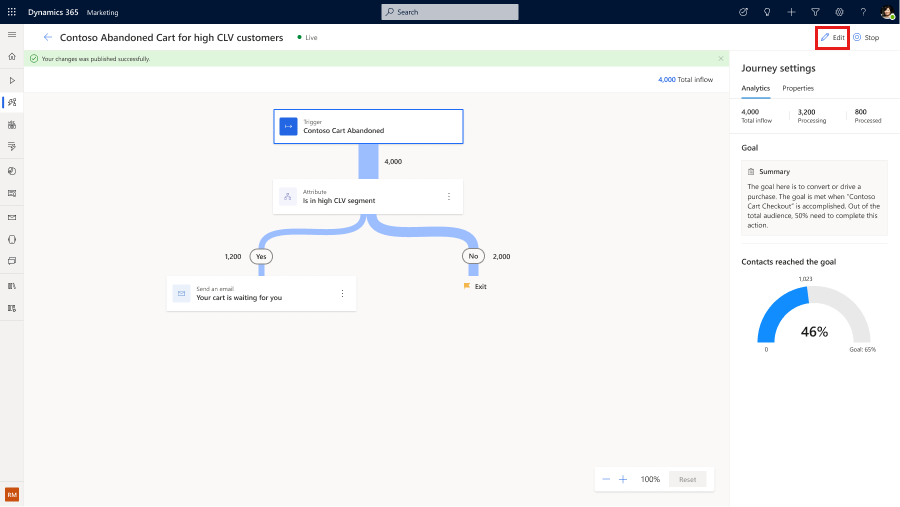Open the play arrow sidebar icon

click(x=11, y=80)
